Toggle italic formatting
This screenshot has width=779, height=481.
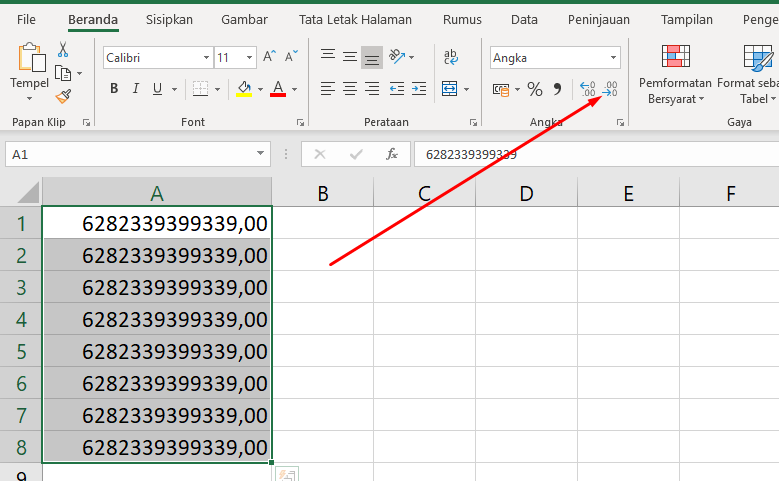coord(135,88)
